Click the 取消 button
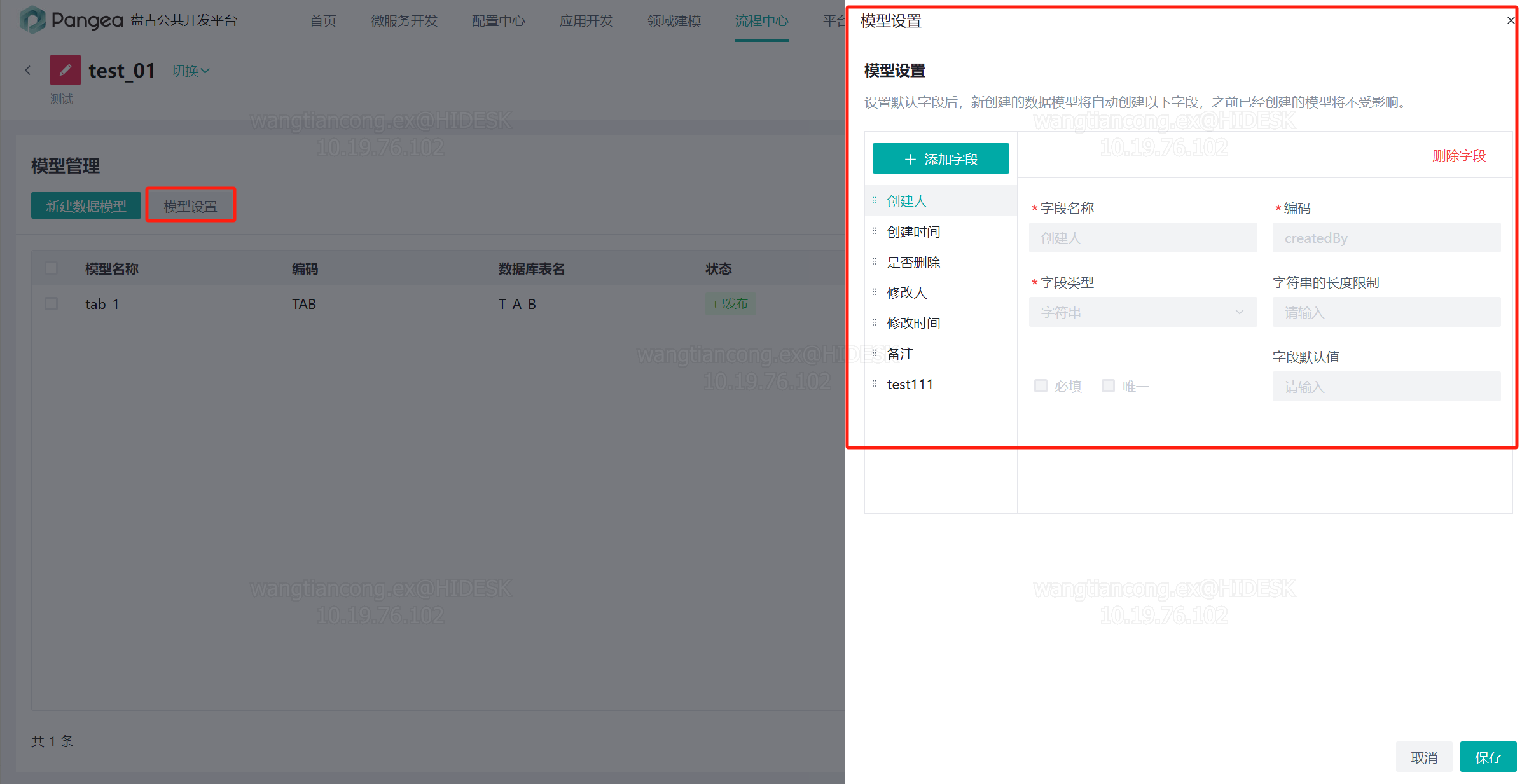This screenshot has height=784, width=1529. point(1424,757)
